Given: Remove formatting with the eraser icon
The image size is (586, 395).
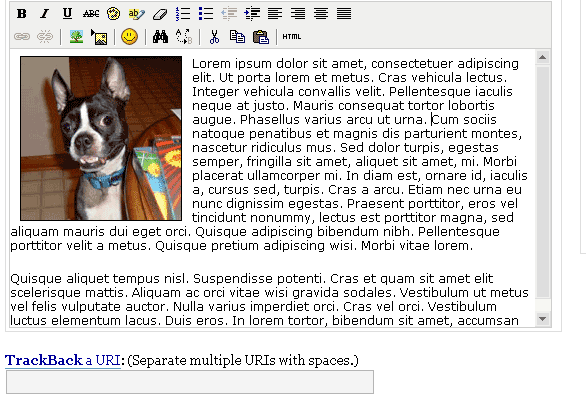Looking at the screenshot, I should point(160,14).
